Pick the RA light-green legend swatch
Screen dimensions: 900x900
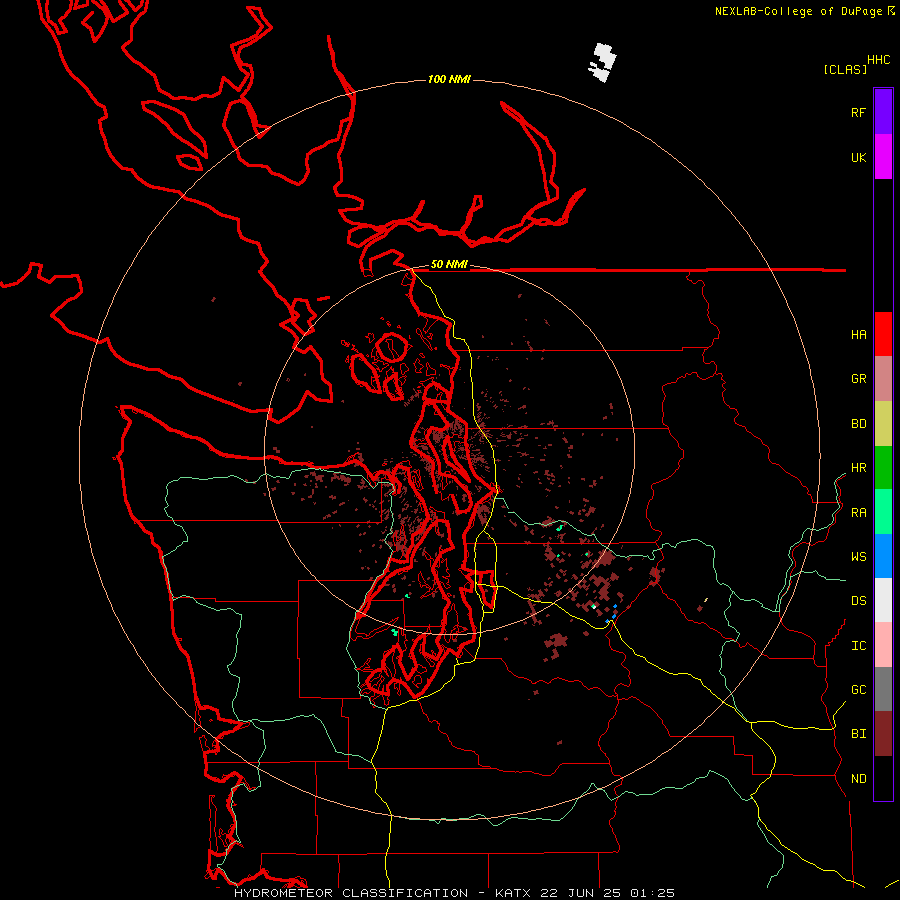pyautogui.click(x=883, y=512)
